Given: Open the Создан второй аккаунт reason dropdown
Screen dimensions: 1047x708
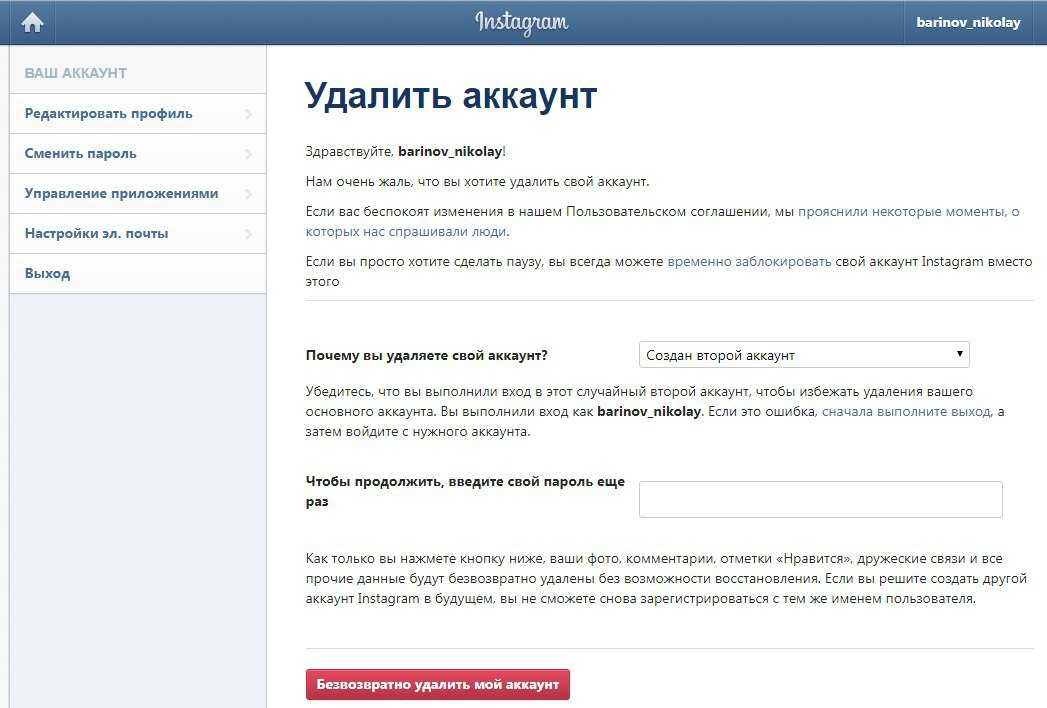Looking at the screenshot, I should coord(804,355).
